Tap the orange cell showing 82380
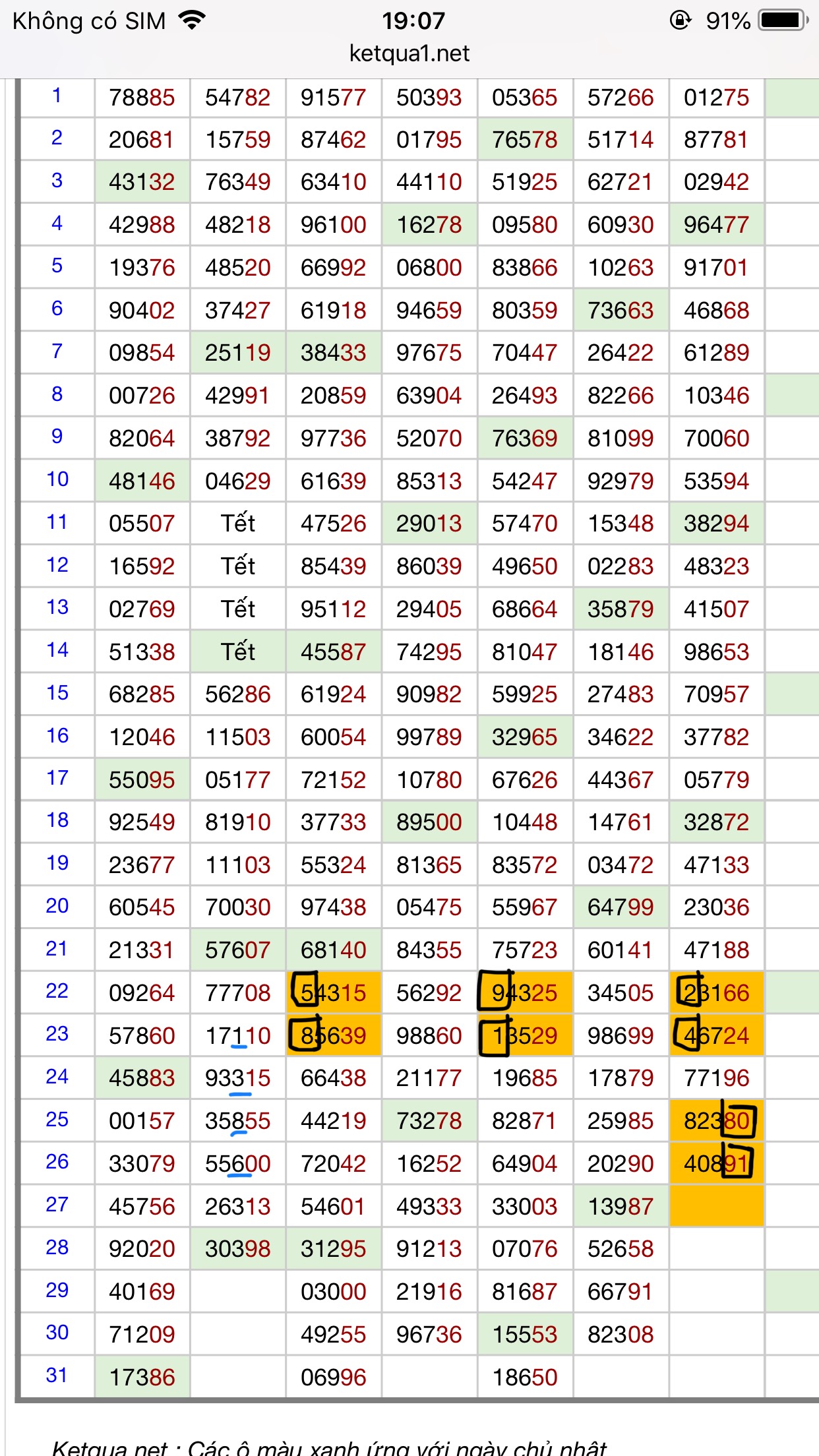The width and height of the screenshot is (819, 1456). pyautogui.click(x=717, y=1120)
